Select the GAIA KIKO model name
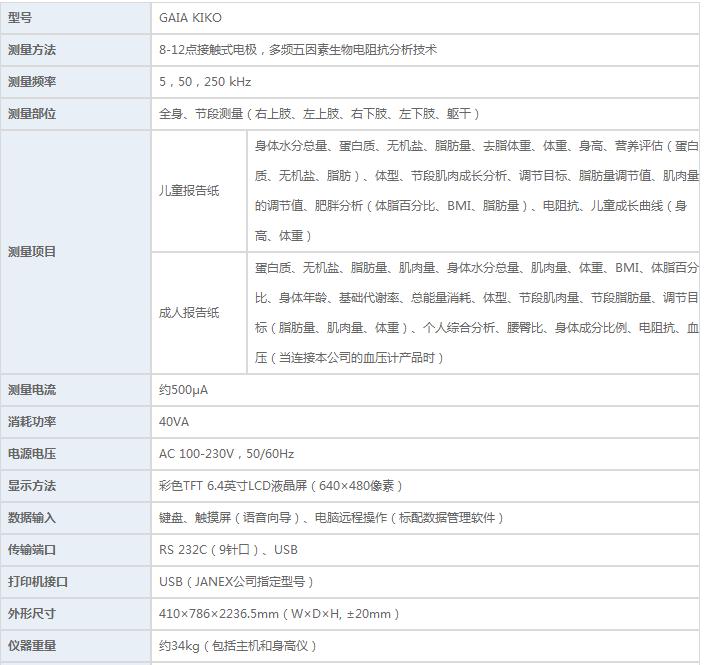 pyautogui.click(x=190, y=18)
